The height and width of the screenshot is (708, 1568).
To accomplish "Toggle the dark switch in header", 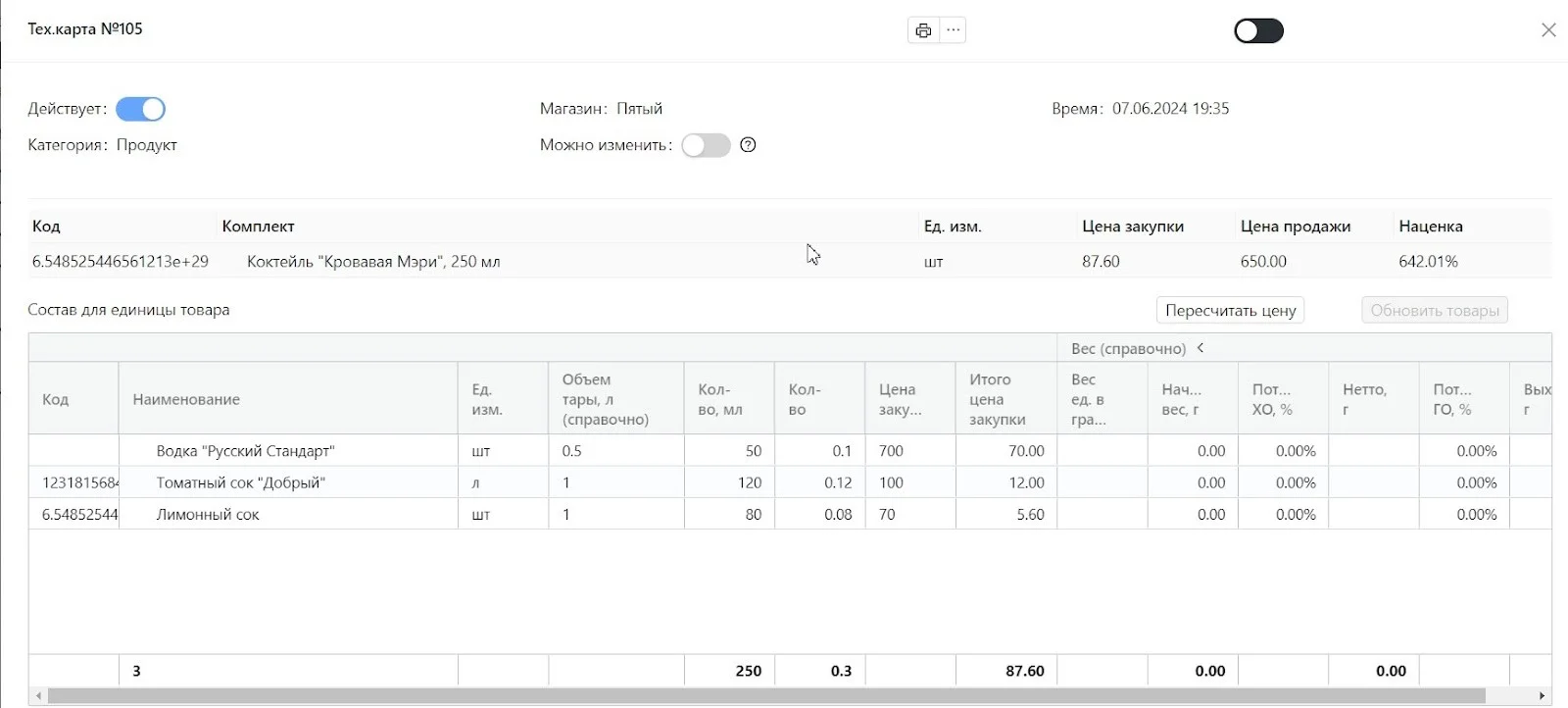I will click(1258, 30).
